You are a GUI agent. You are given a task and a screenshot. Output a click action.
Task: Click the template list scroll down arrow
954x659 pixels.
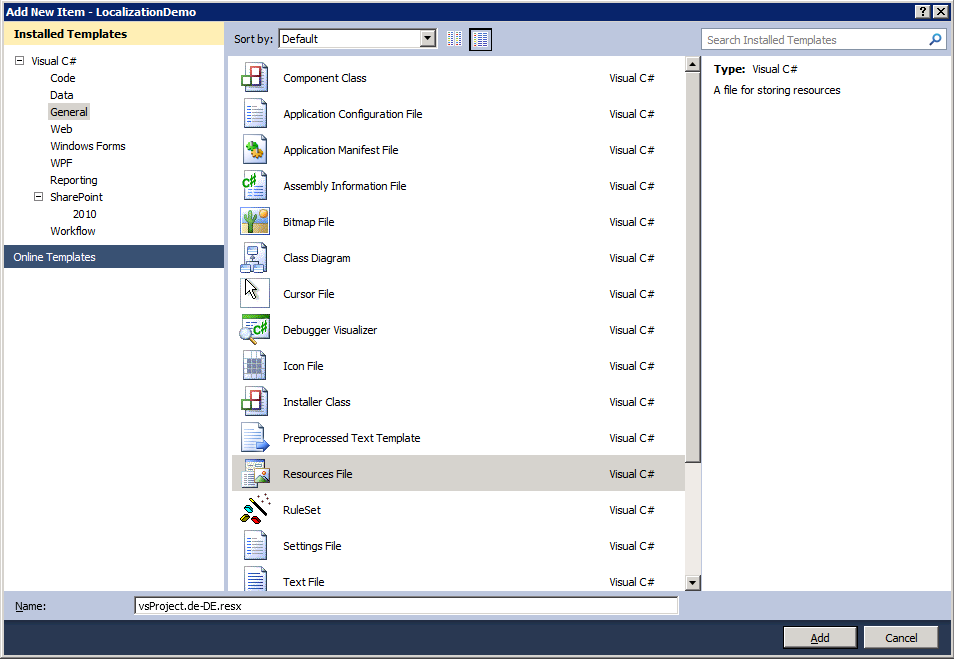(x=692, y=583)
